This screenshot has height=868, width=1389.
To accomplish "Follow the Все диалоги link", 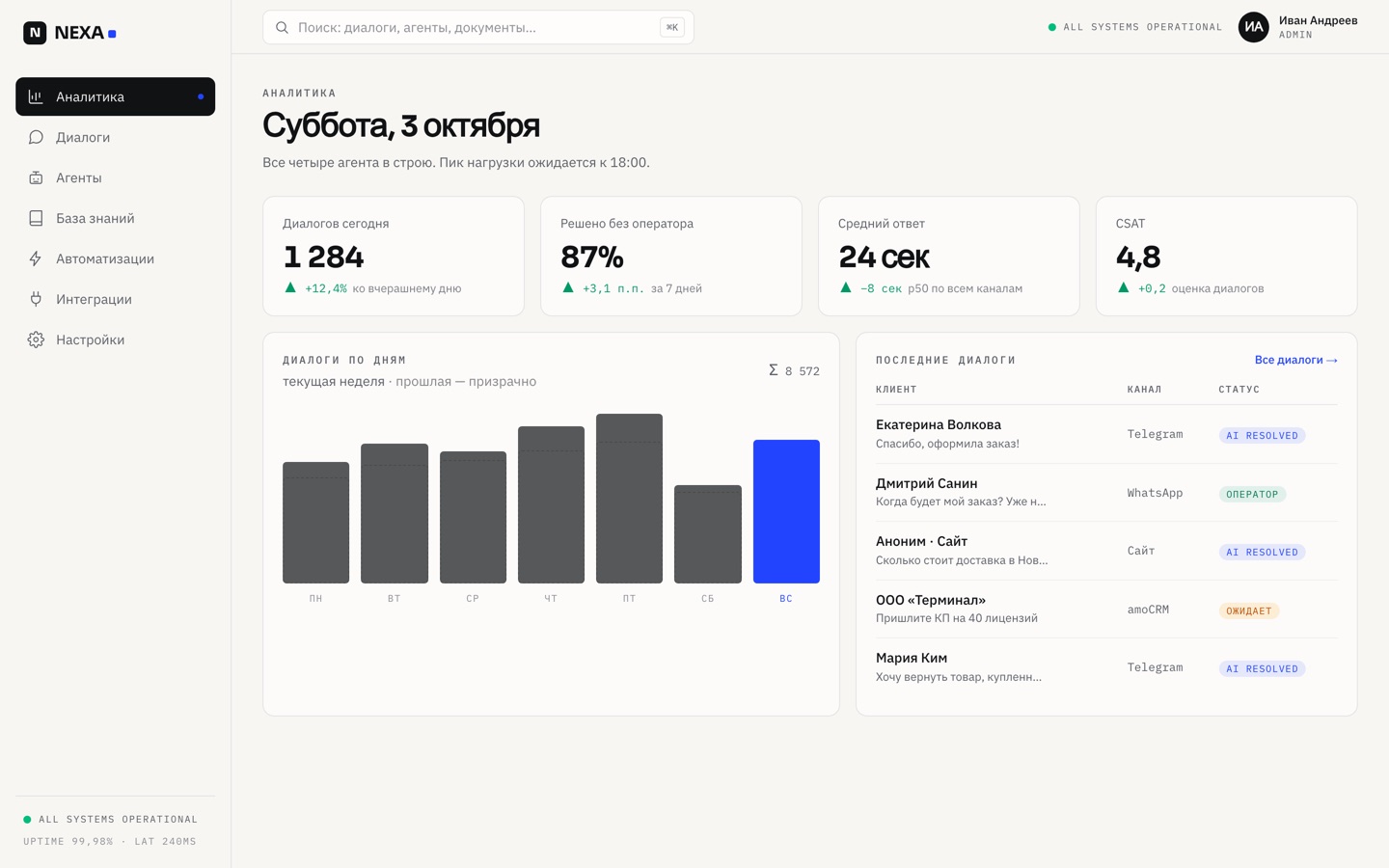I will (1295, 360).
